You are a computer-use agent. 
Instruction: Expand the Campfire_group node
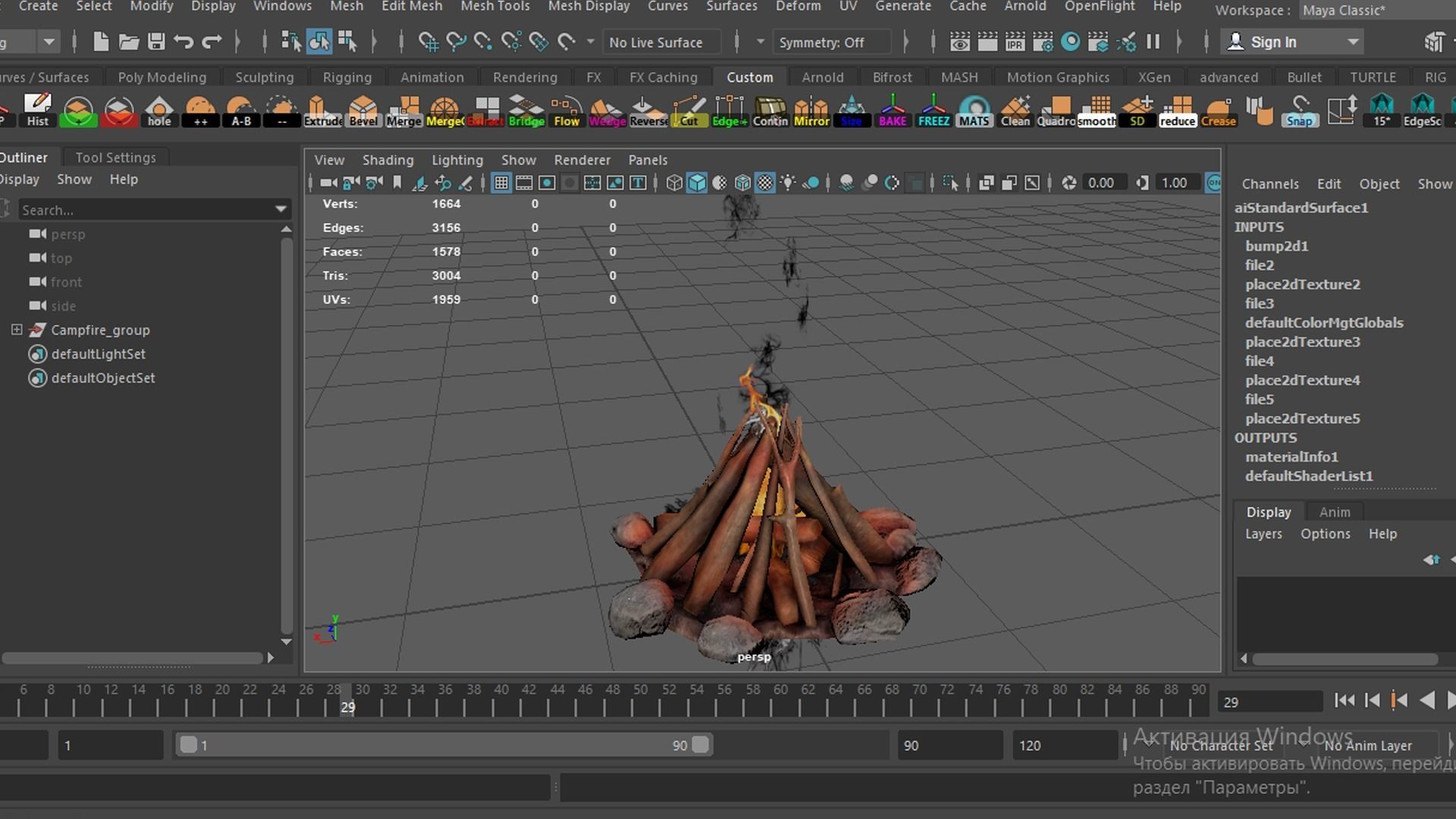[x=16, y=330]
